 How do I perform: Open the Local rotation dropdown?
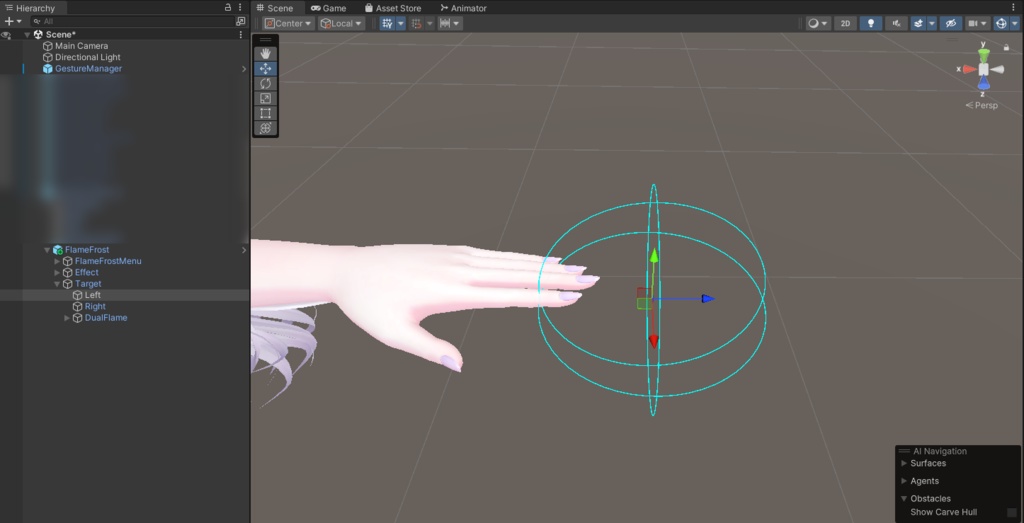click(341, 24)
